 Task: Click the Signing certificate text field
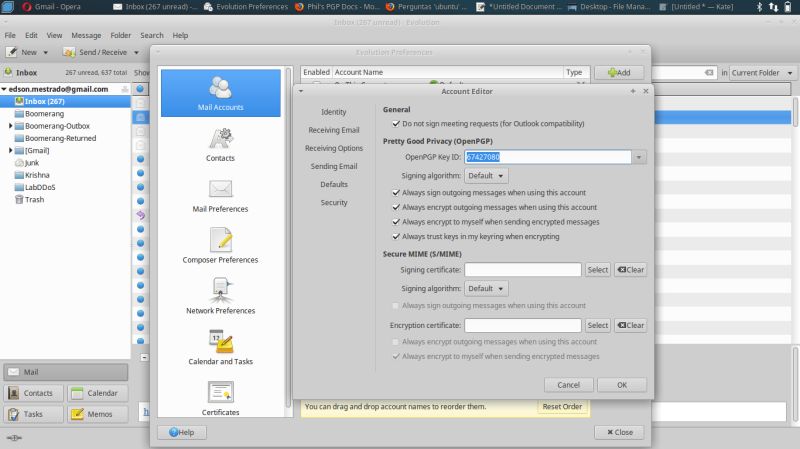click(x=523, y=270)
